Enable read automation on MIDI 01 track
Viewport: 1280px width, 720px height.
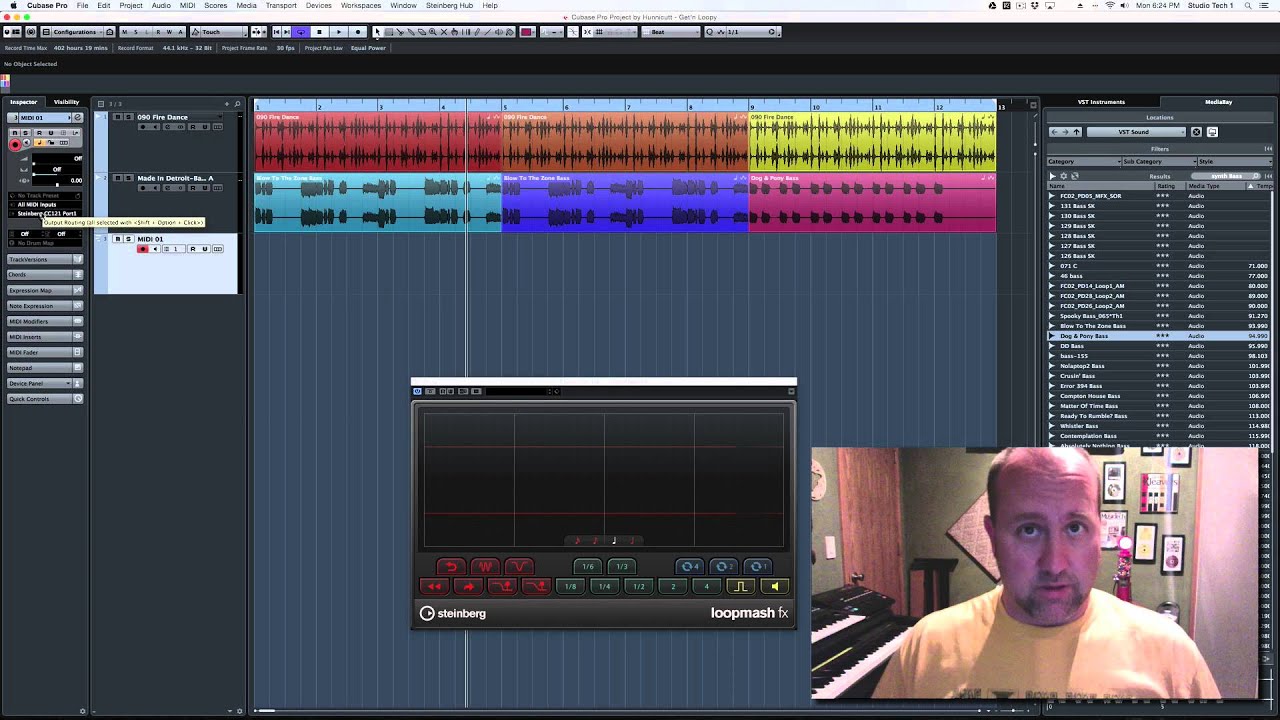(x=193, y=249)
